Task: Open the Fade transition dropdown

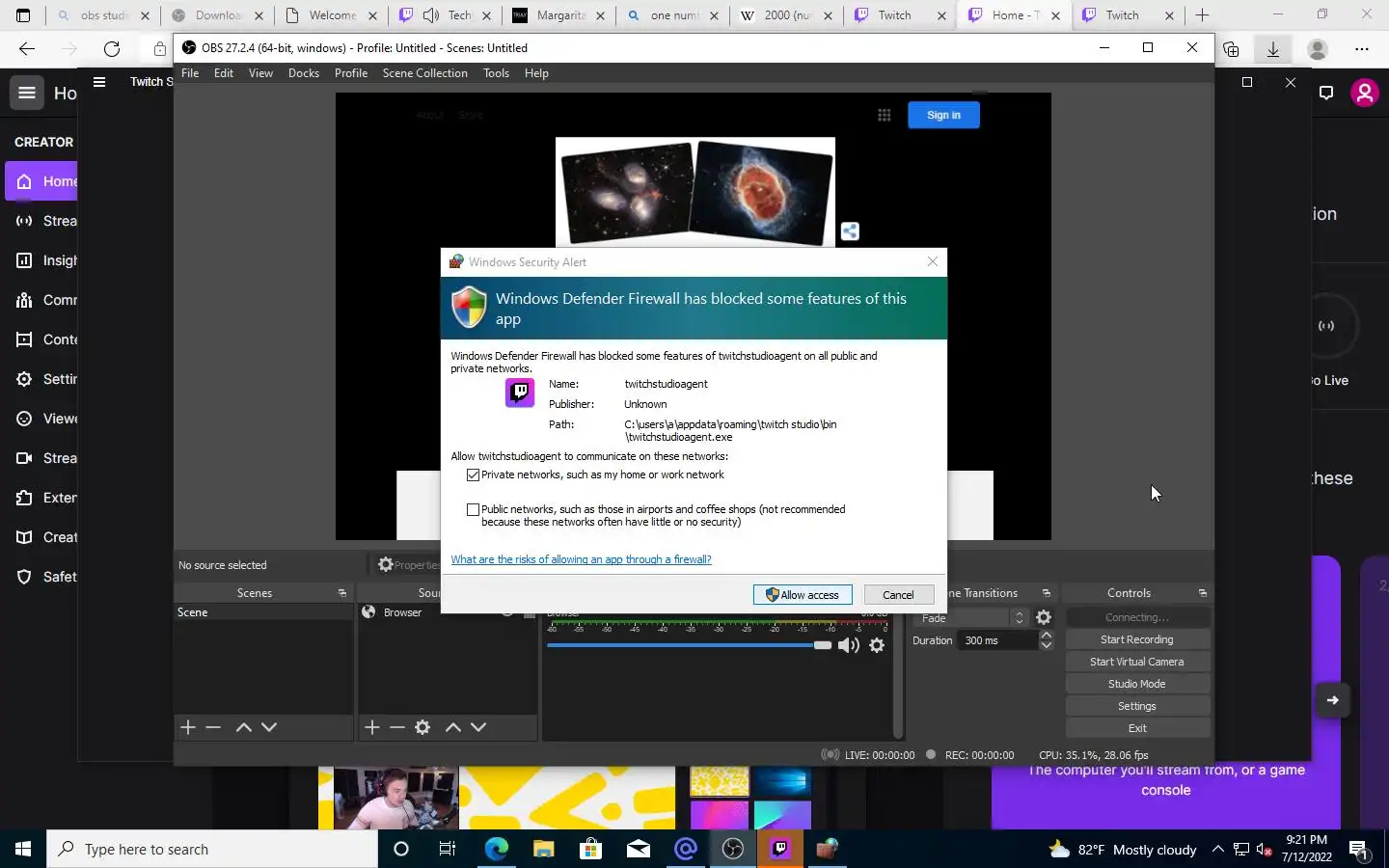Action: click(x=971, y=618)
